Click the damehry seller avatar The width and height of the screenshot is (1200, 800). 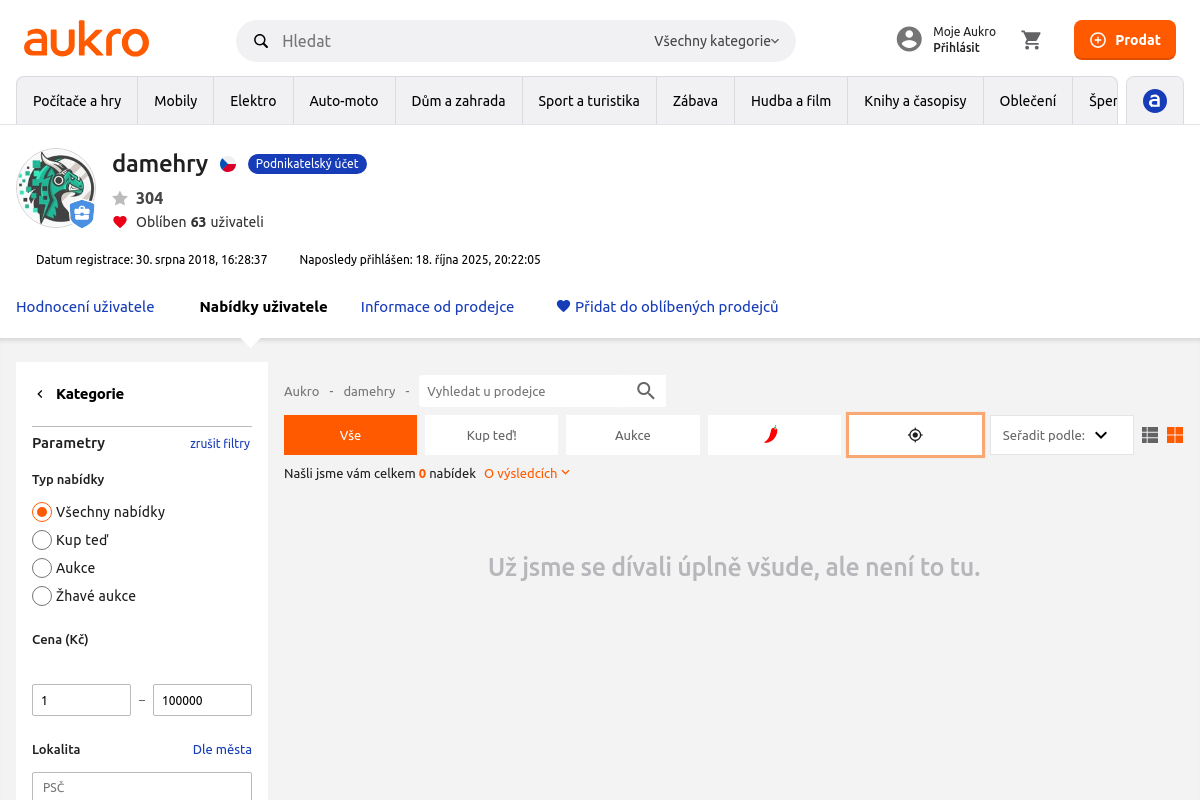click(x=56, y=188)
